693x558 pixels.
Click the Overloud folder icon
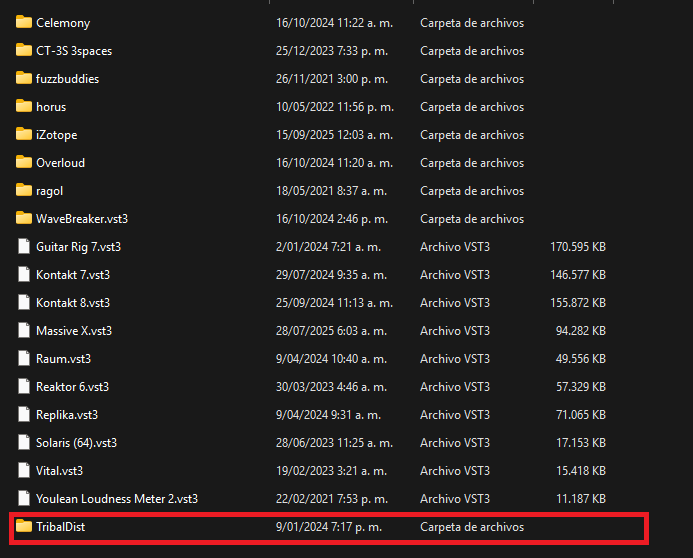[x=24, y=162]
